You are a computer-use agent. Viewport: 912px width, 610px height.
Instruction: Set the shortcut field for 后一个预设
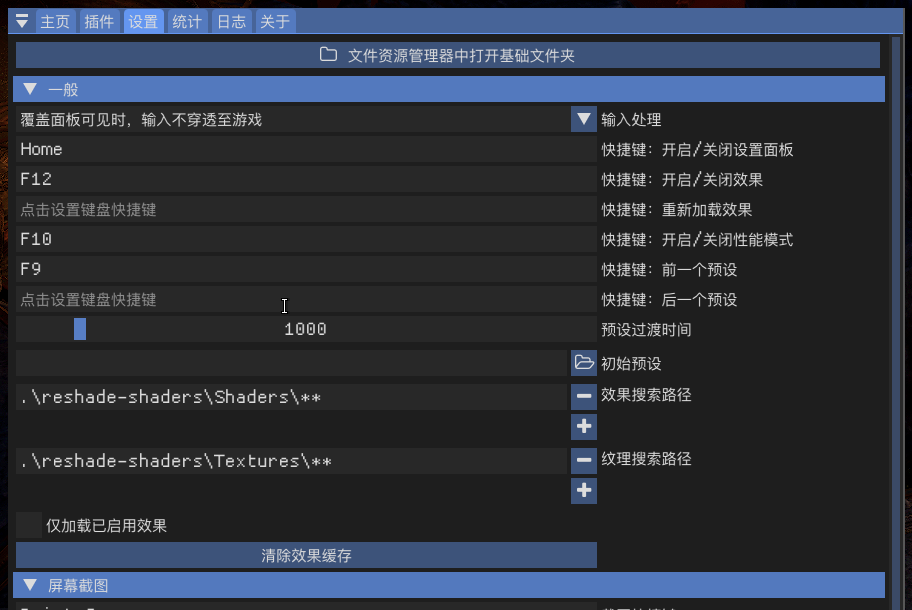click(306, 299)
